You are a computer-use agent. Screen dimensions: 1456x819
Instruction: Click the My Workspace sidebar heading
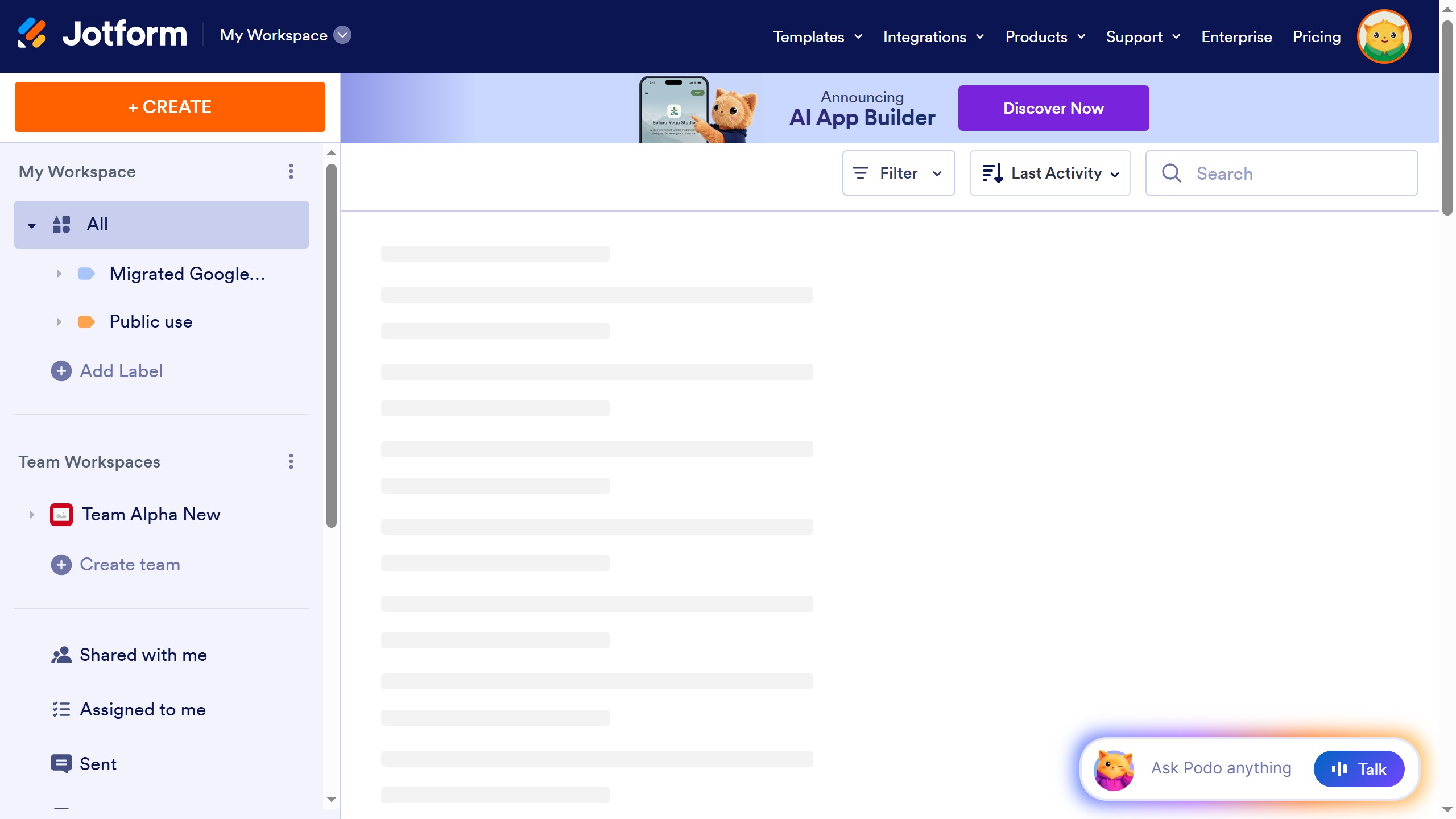click(77, 172)
